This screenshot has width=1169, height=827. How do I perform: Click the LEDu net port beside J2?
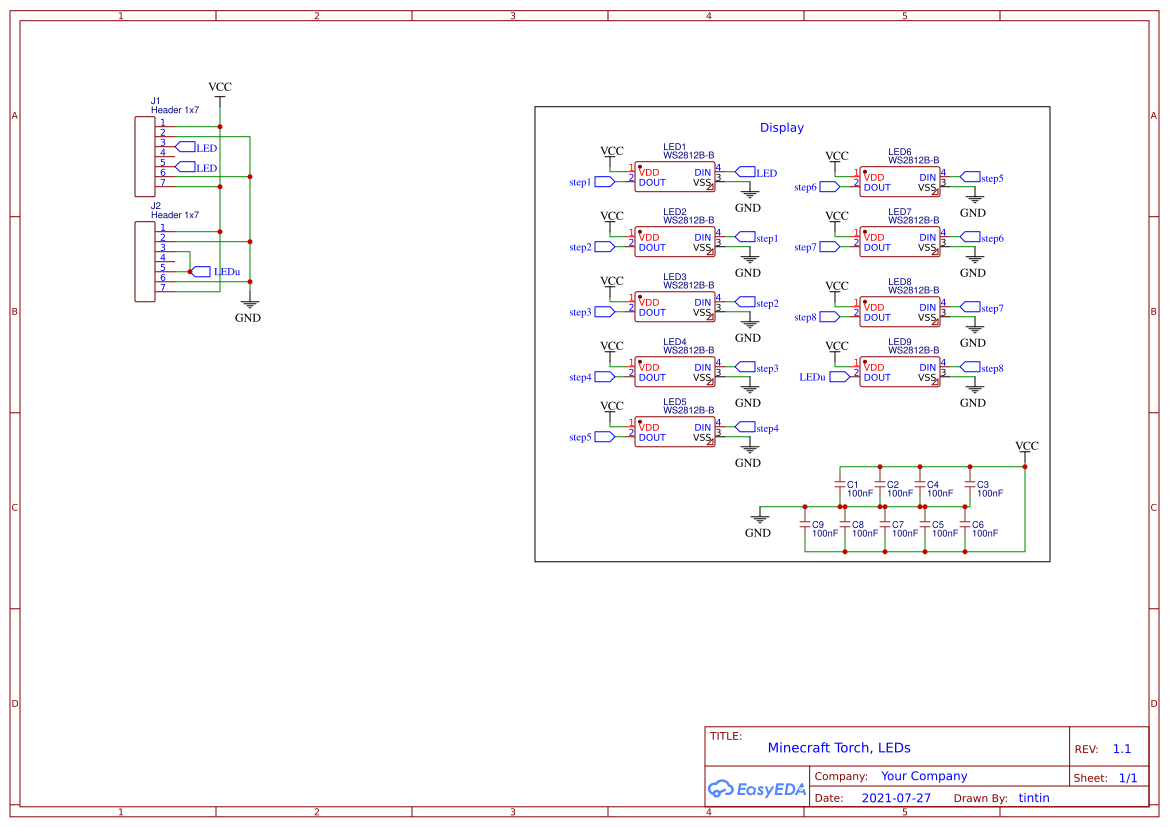click(202, 272)
